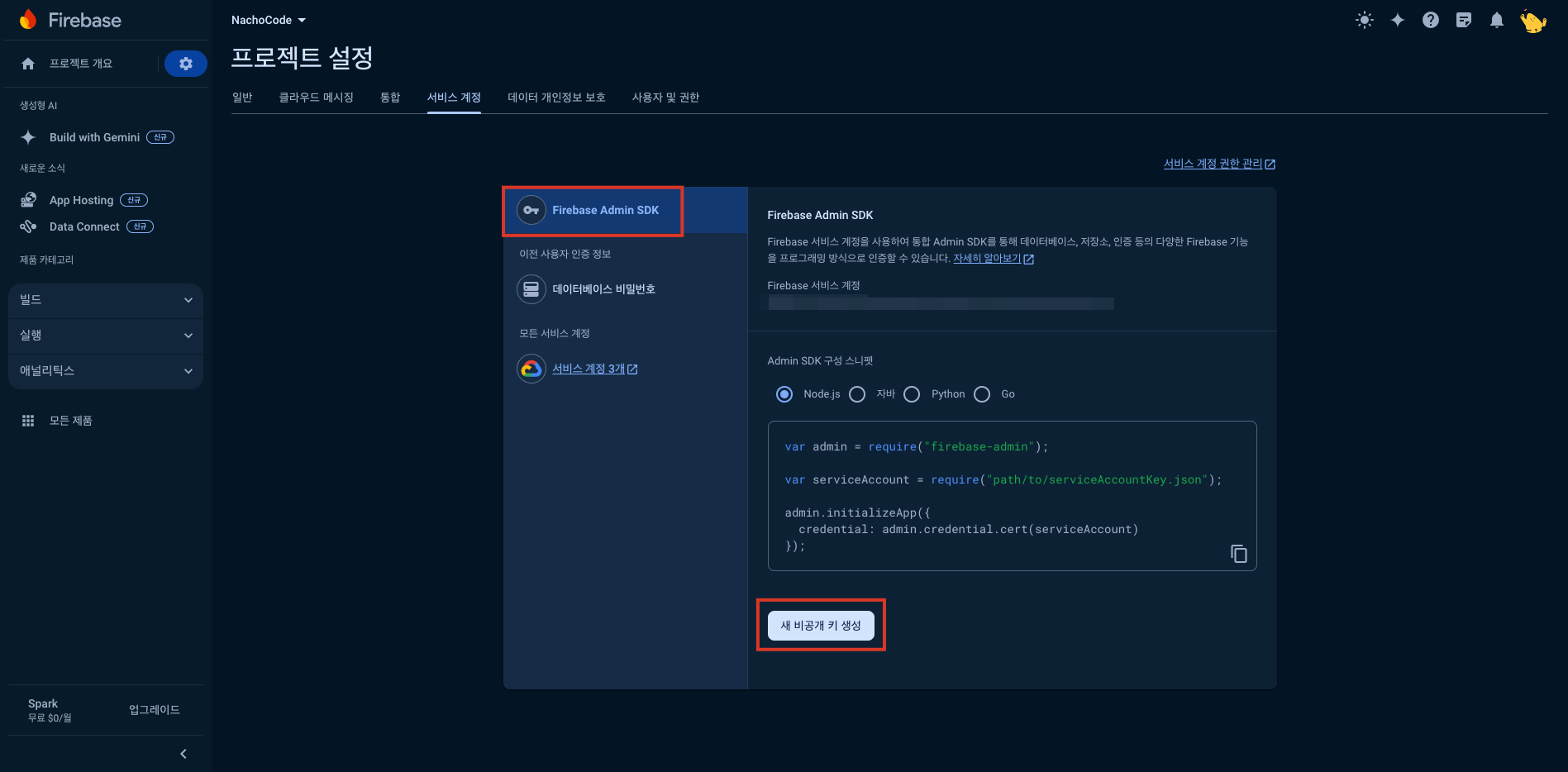Click the Firebase wordmark text
1568x772 pixels.
(x=85, y=20)
